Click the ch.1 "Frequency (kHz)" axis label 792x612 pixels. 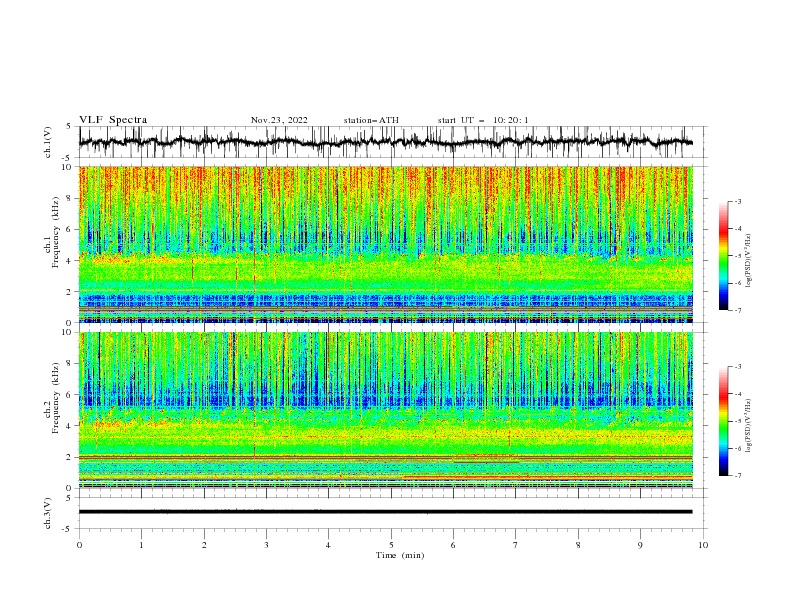pos(56,232)
